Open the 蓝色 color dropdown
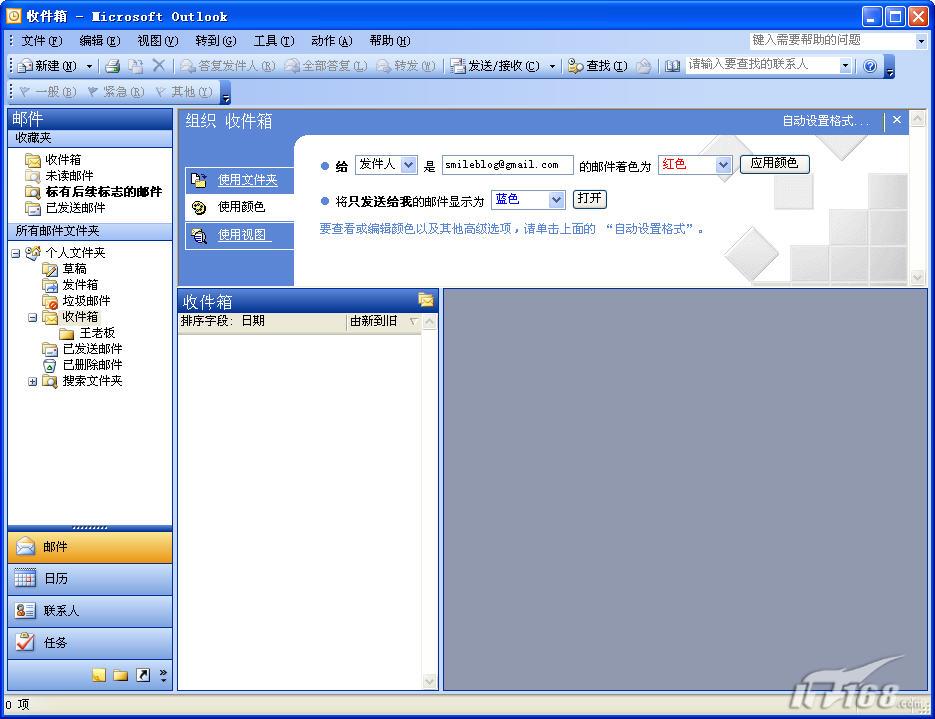This screenshot has width=935, height=719. pos(556,200)
